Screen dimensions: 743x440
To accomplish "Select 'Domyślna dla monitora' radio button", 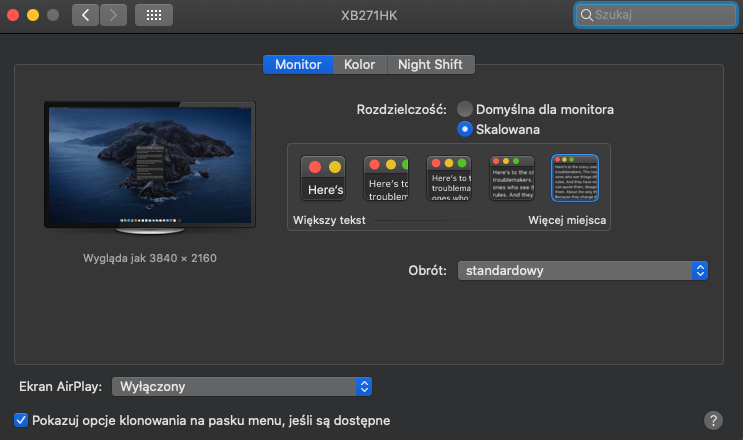I will (465, 109).
